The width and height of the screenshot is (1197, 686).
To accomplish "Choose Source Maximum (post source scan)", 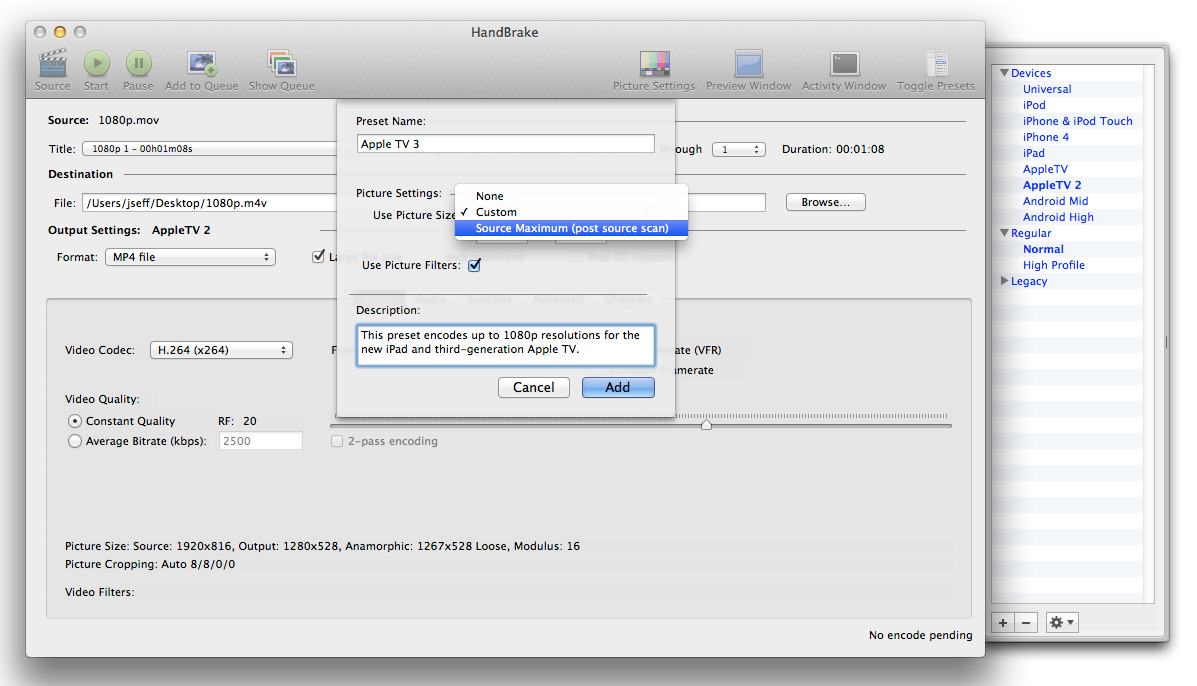I will coord(571,228).
